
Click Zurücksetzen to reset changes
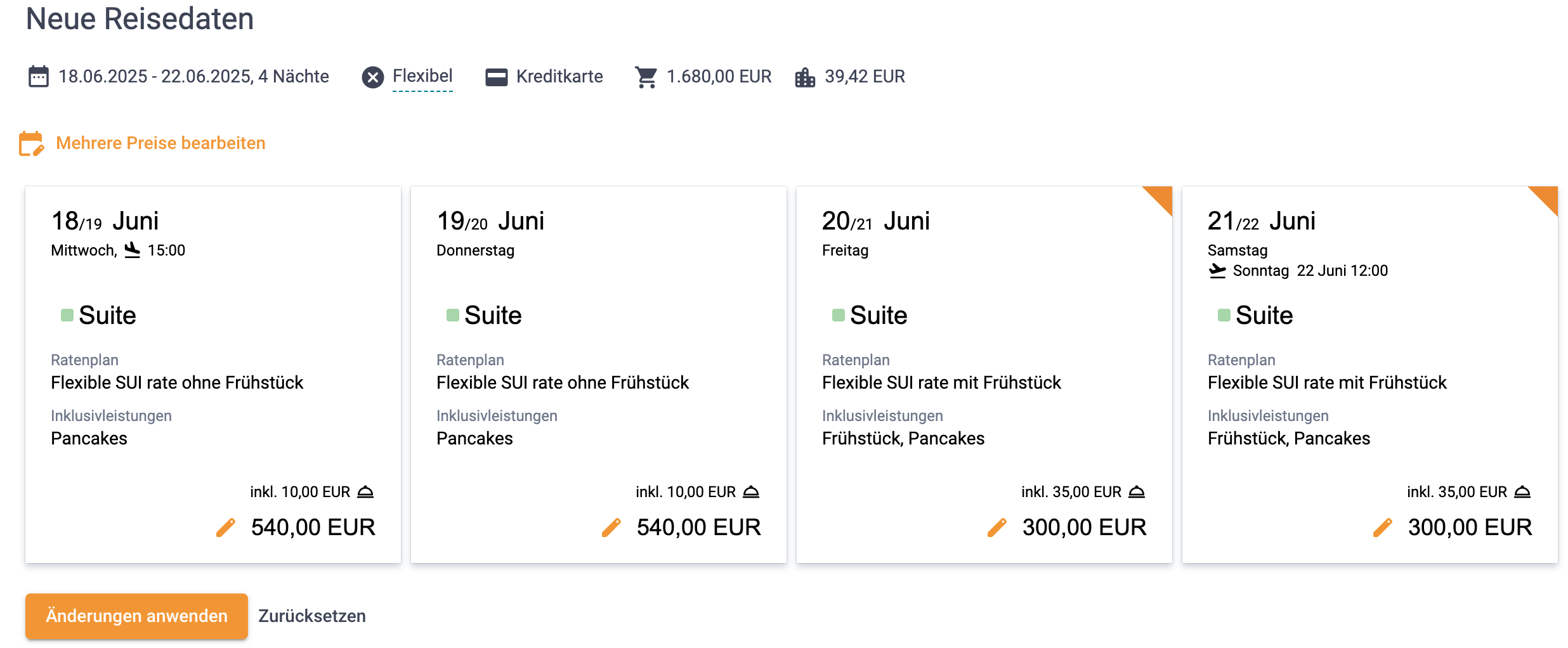(312, 616)
